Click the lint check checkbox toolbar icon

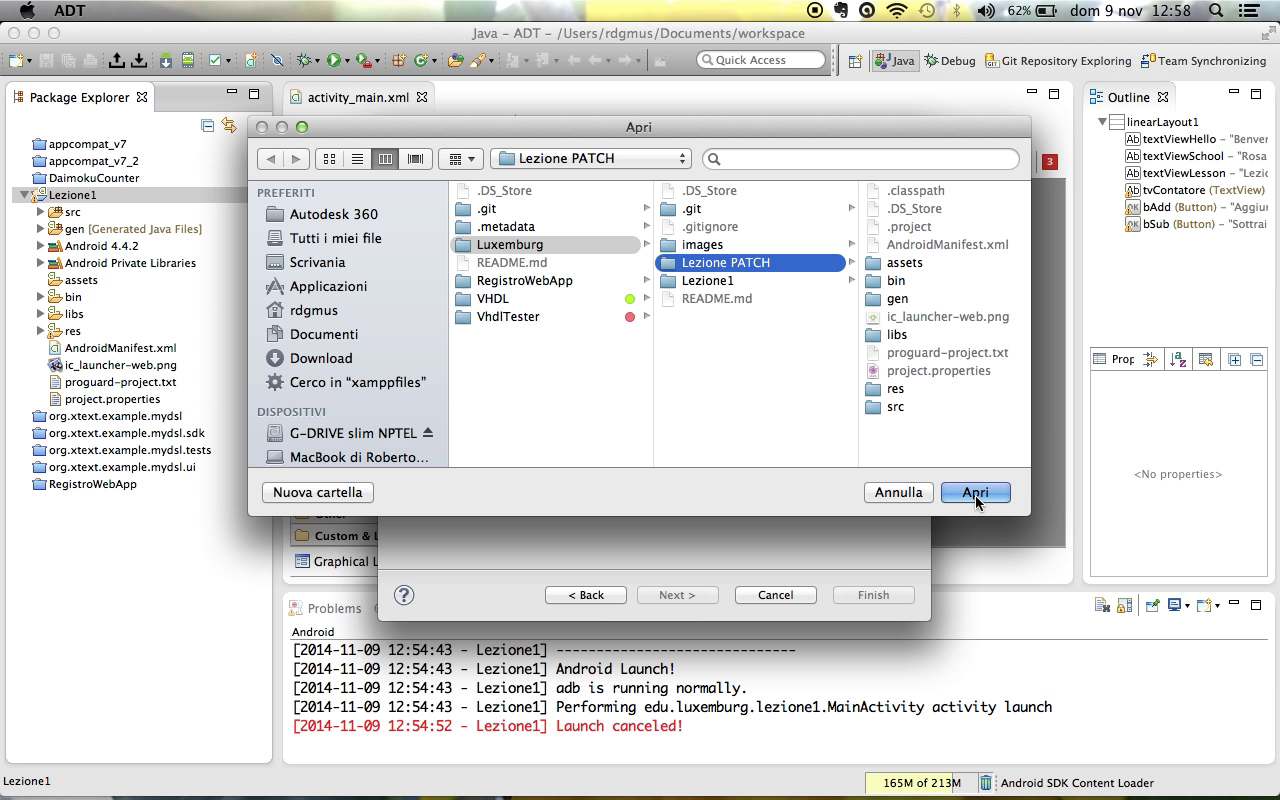click(214, 60)
